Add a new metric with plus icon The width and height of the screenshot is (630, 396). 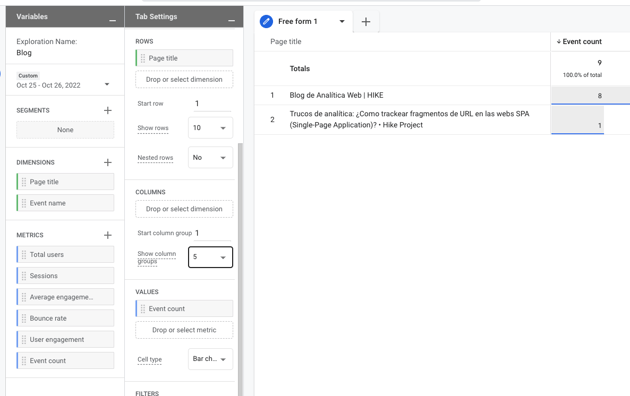coord(107,235)
